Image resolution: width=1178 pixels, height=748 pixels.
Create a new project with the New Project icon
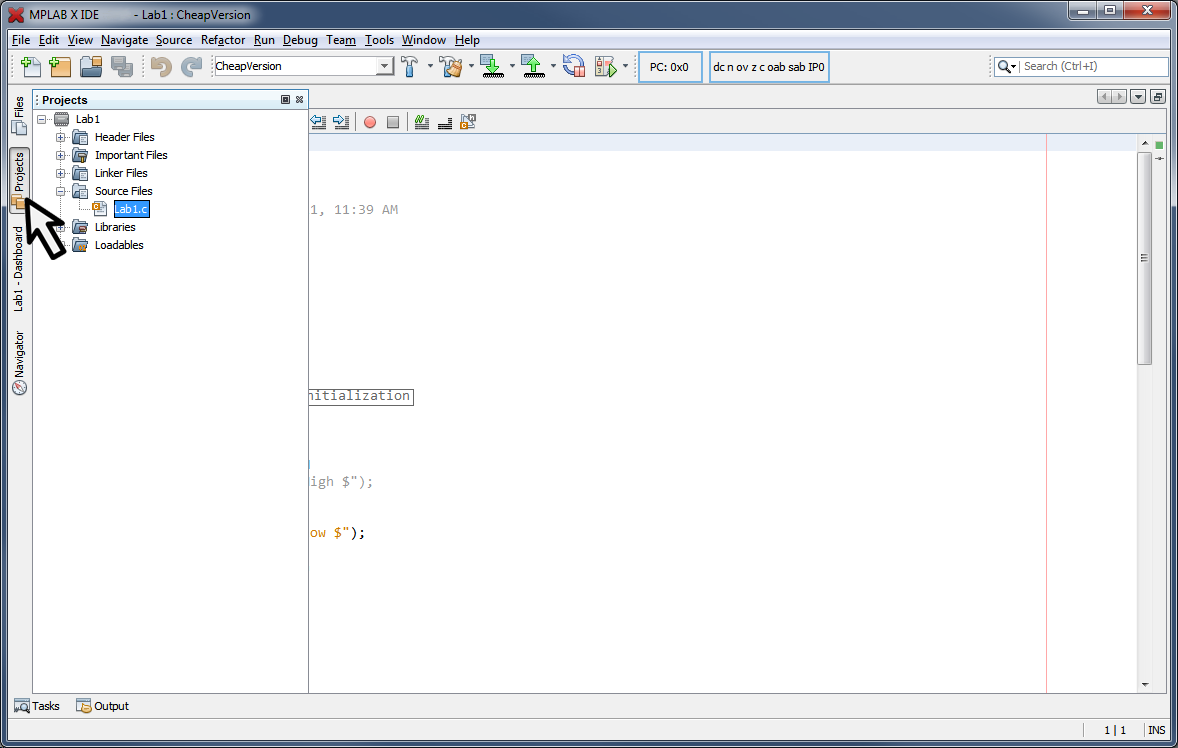(60, 66)
